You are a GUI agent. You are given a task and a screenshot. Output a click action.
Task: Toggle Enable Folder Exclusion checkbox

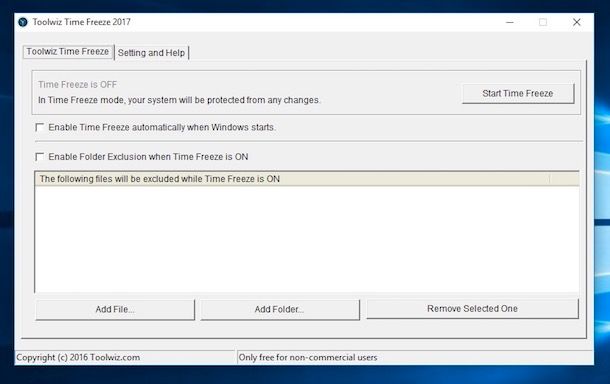39,157
